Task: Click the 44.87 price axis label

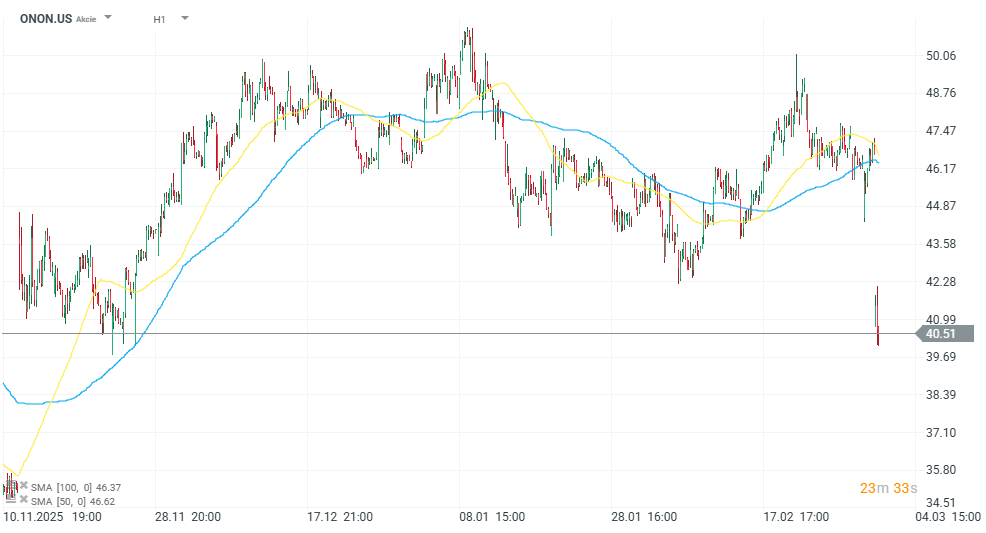Action: (x=941, y=206)
